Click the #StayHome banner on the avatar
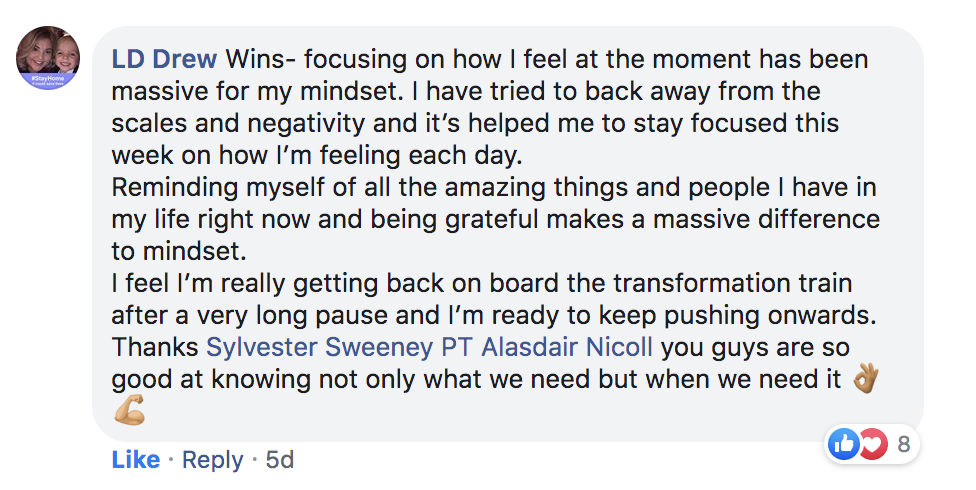 tap(48, 80)
